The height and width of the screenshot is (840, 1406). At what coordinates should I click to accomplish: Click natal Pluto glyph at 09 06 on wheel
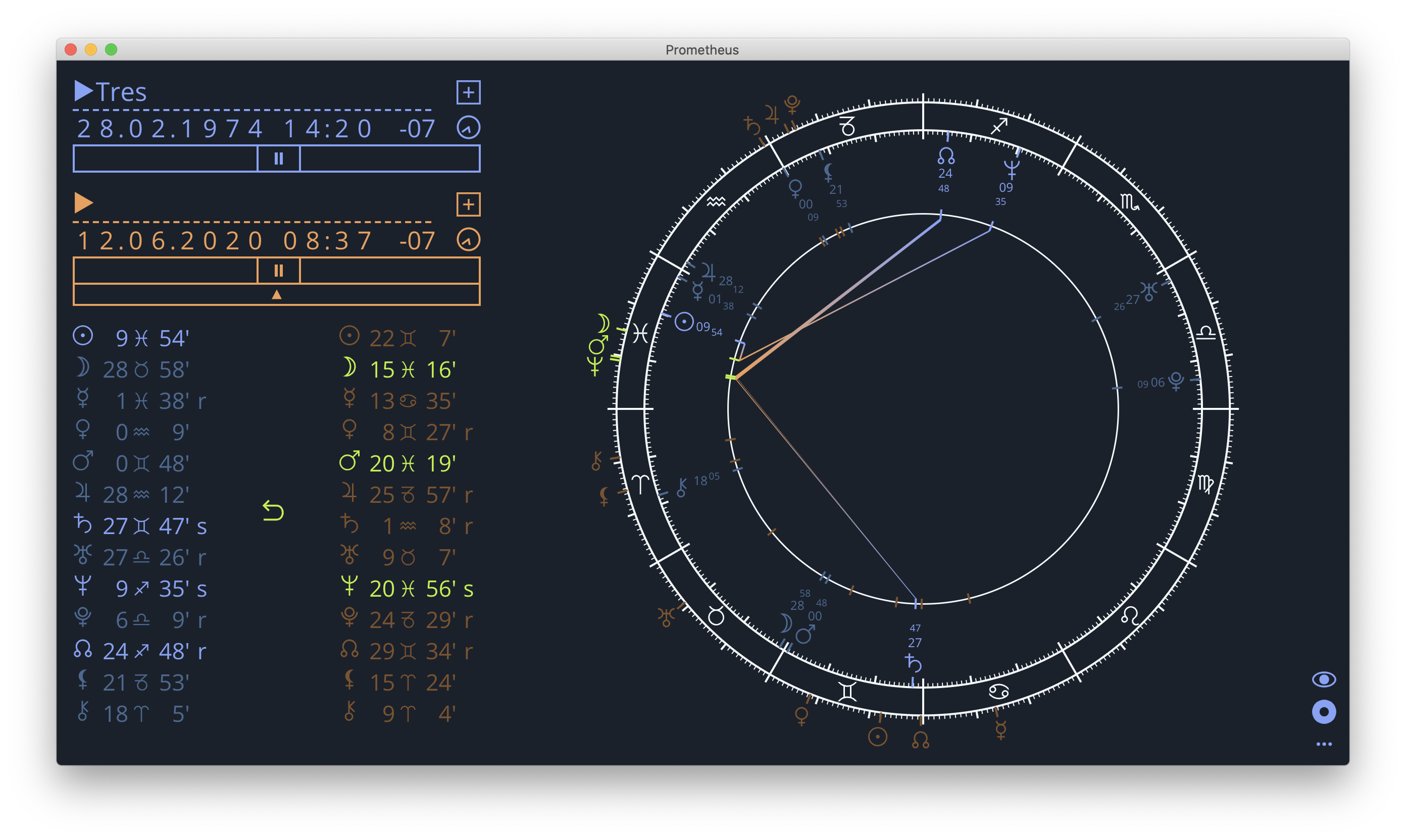(1176, 381)
